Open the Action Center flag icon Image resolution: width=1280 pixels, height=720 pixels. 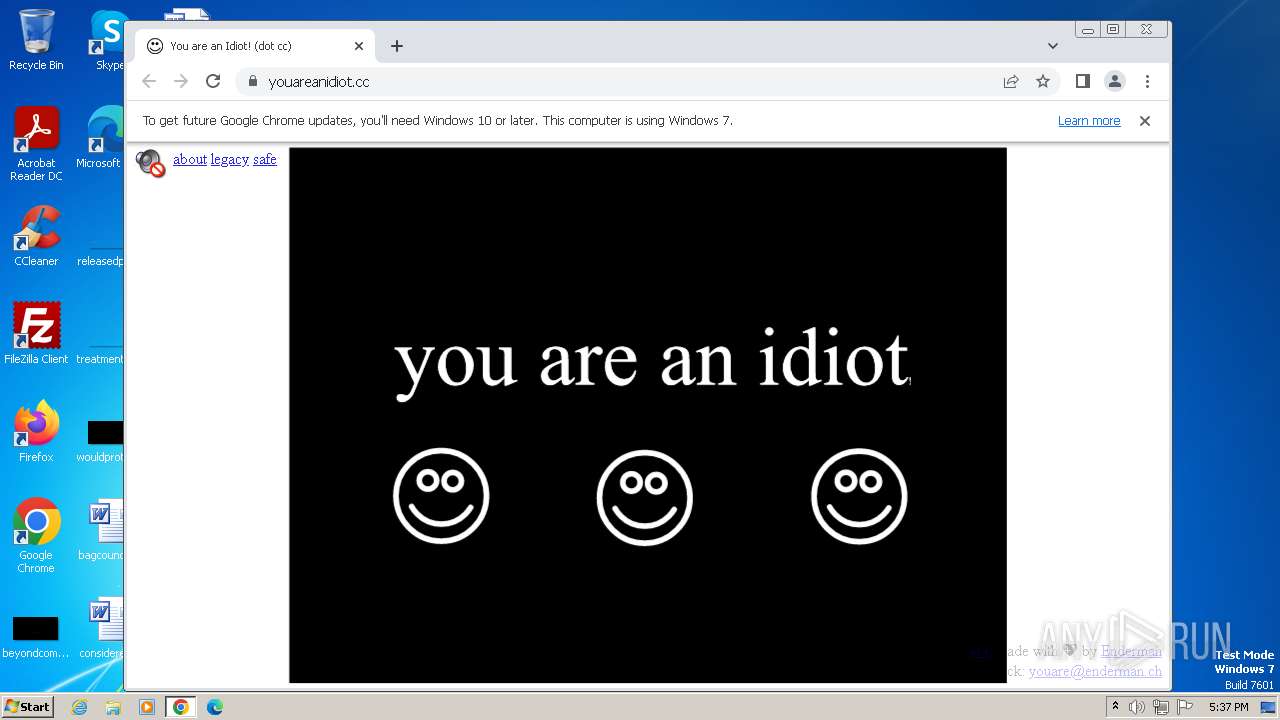pyautogui.click(x=1184, y=707)
